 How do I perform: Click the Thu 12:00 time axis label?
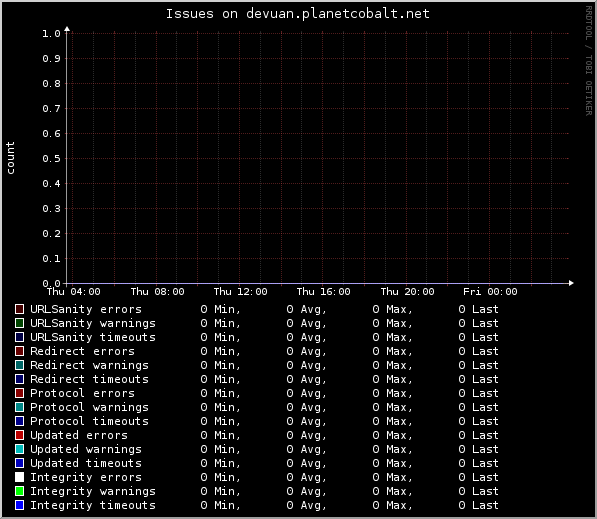240,292
